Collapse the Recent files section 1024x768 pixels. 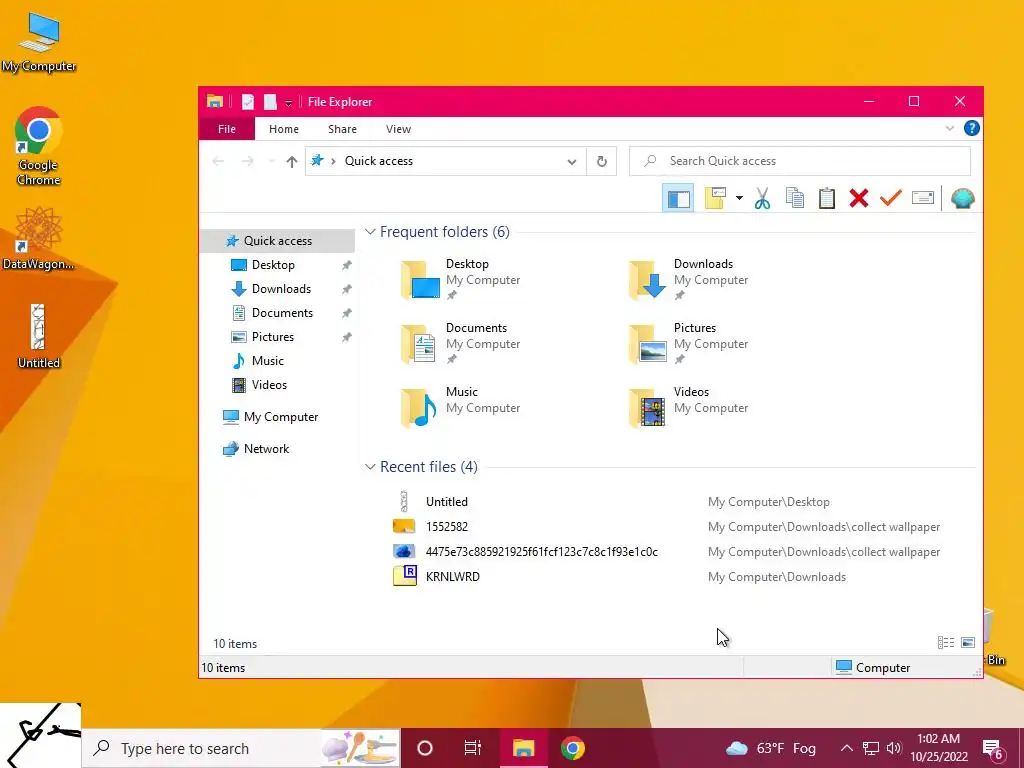pos(370,467)
